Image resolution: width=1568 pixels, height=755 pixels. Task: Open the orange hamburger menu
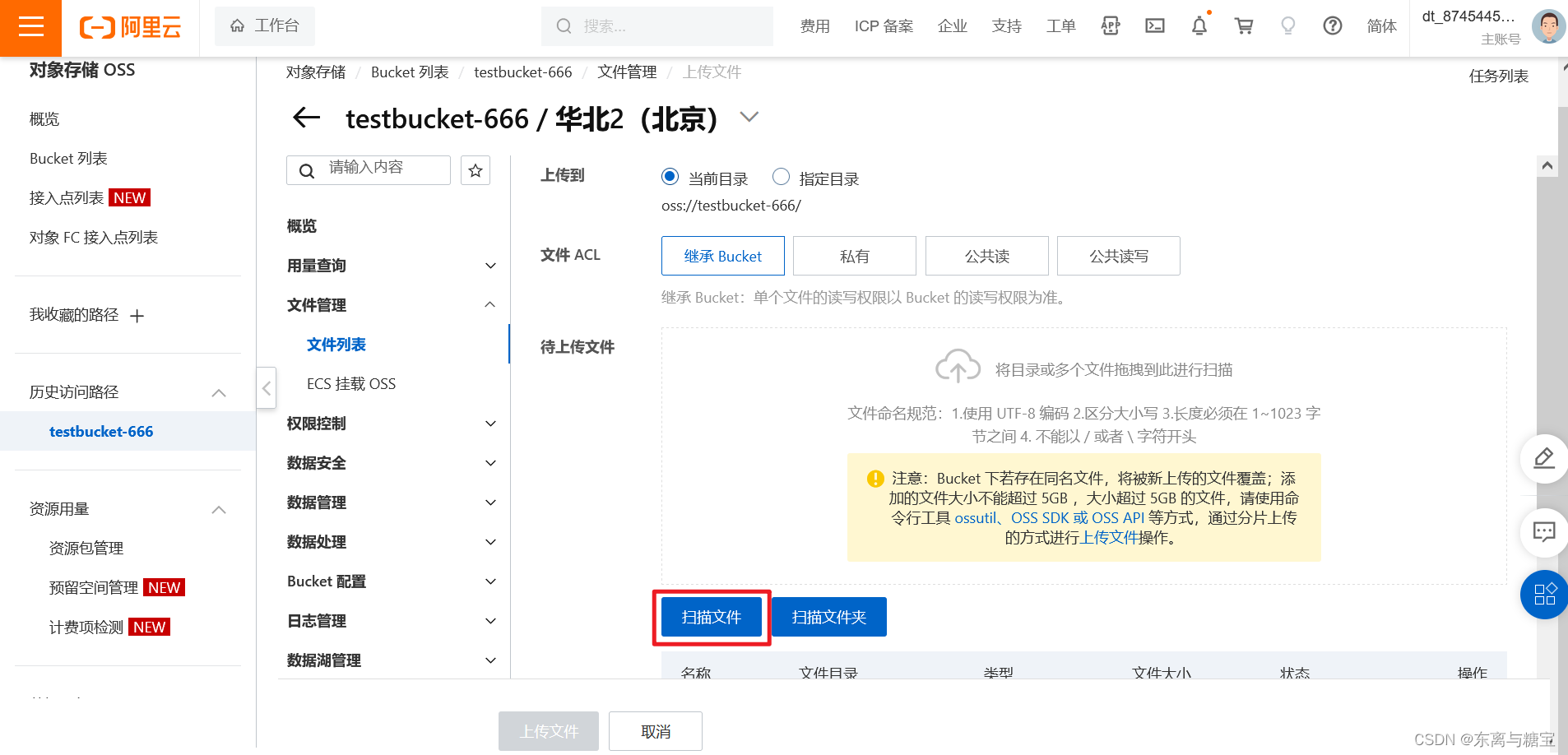point(30,27)
